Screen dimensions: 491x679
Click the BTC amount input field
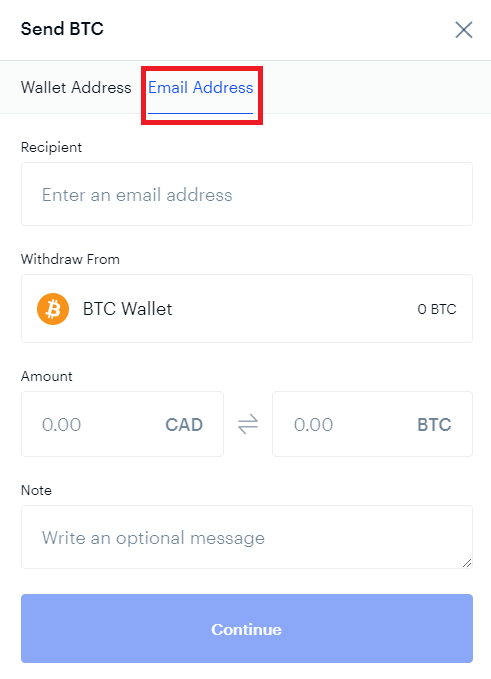pyautogui.click(x=372, y=424)
